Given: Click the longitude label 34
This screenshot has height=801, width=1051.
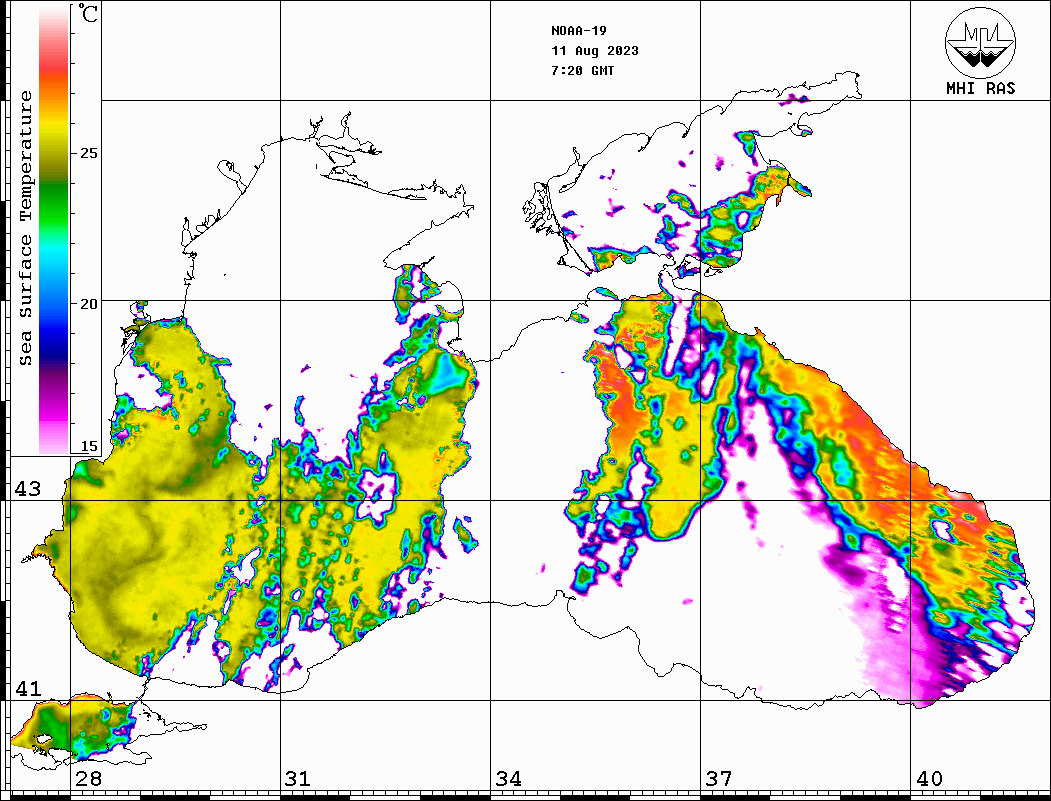Looking at the screenshot, I should (508, 778).
